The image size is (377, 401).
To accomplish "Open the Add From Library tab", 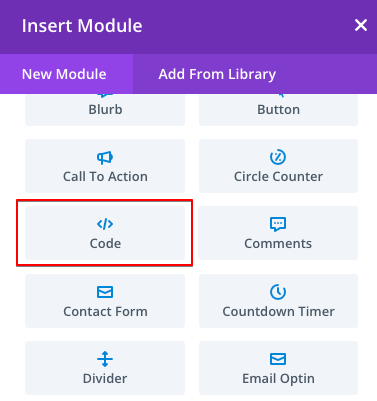I will pos(217,74).
